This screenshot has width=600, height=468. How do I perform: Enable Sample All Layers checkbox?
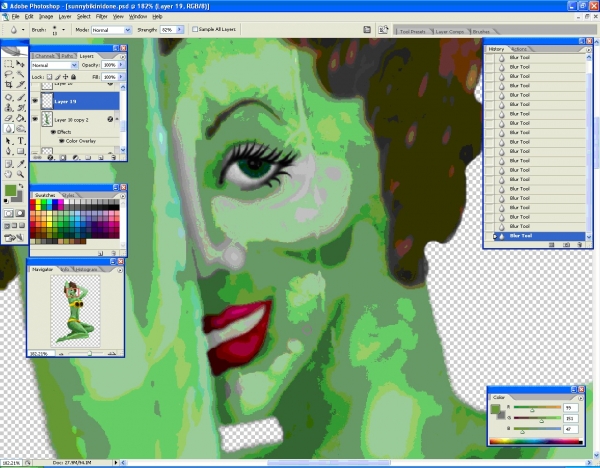pos(195,29)
